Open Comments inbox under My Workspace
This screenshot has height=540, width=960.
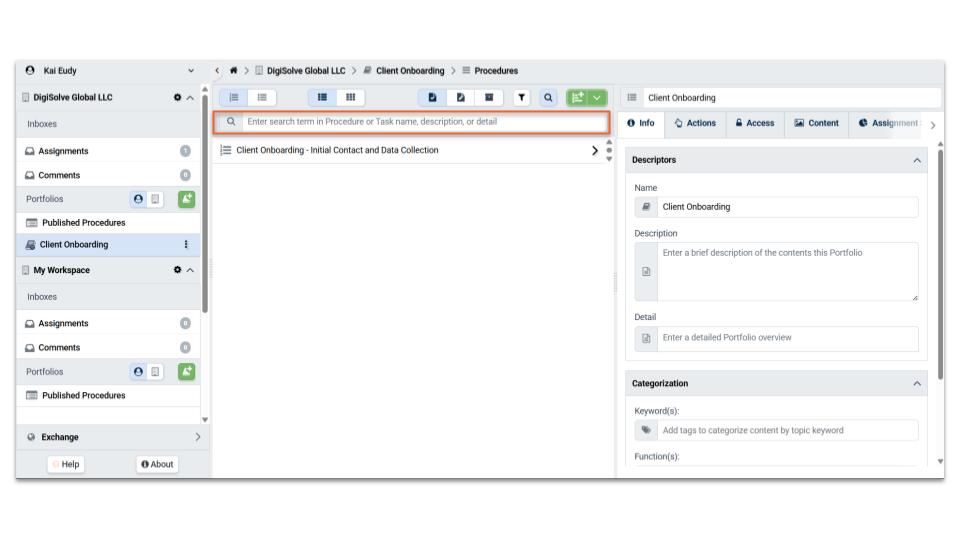pos(108,347)
